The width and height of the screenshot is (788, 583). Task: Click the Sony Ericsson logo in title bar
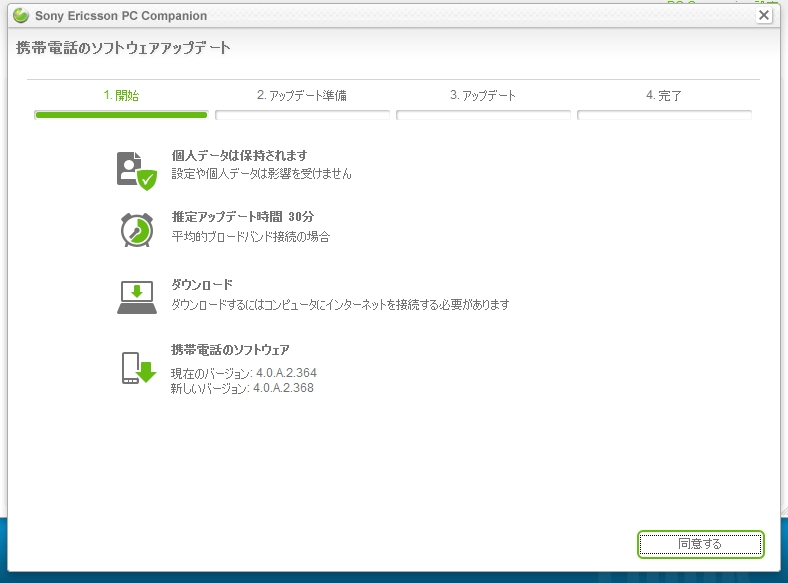tap(20, 15)
